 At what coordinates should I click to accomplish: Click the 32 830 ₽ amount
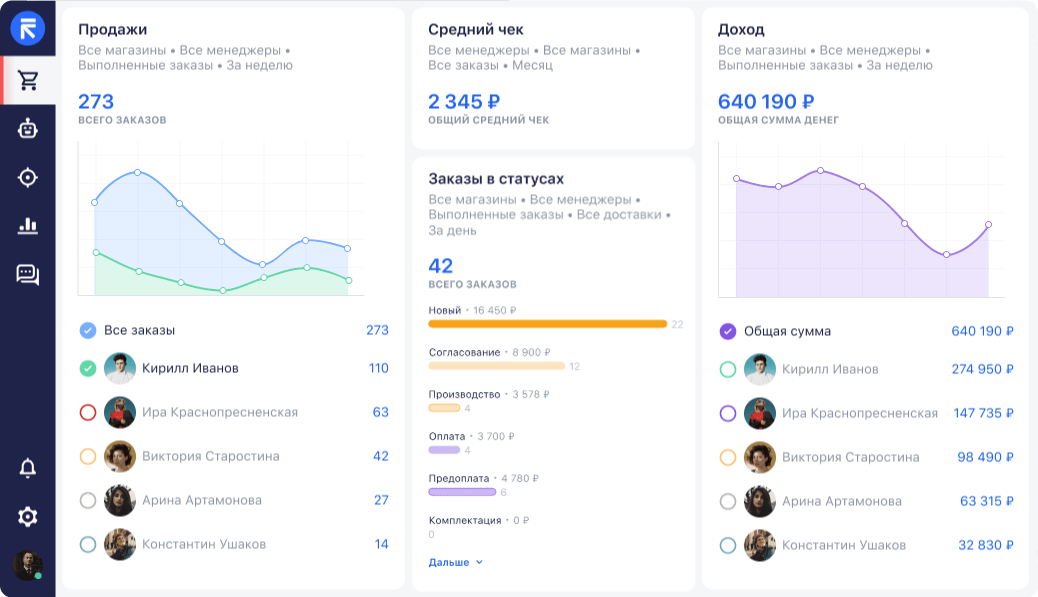point(986,545)
